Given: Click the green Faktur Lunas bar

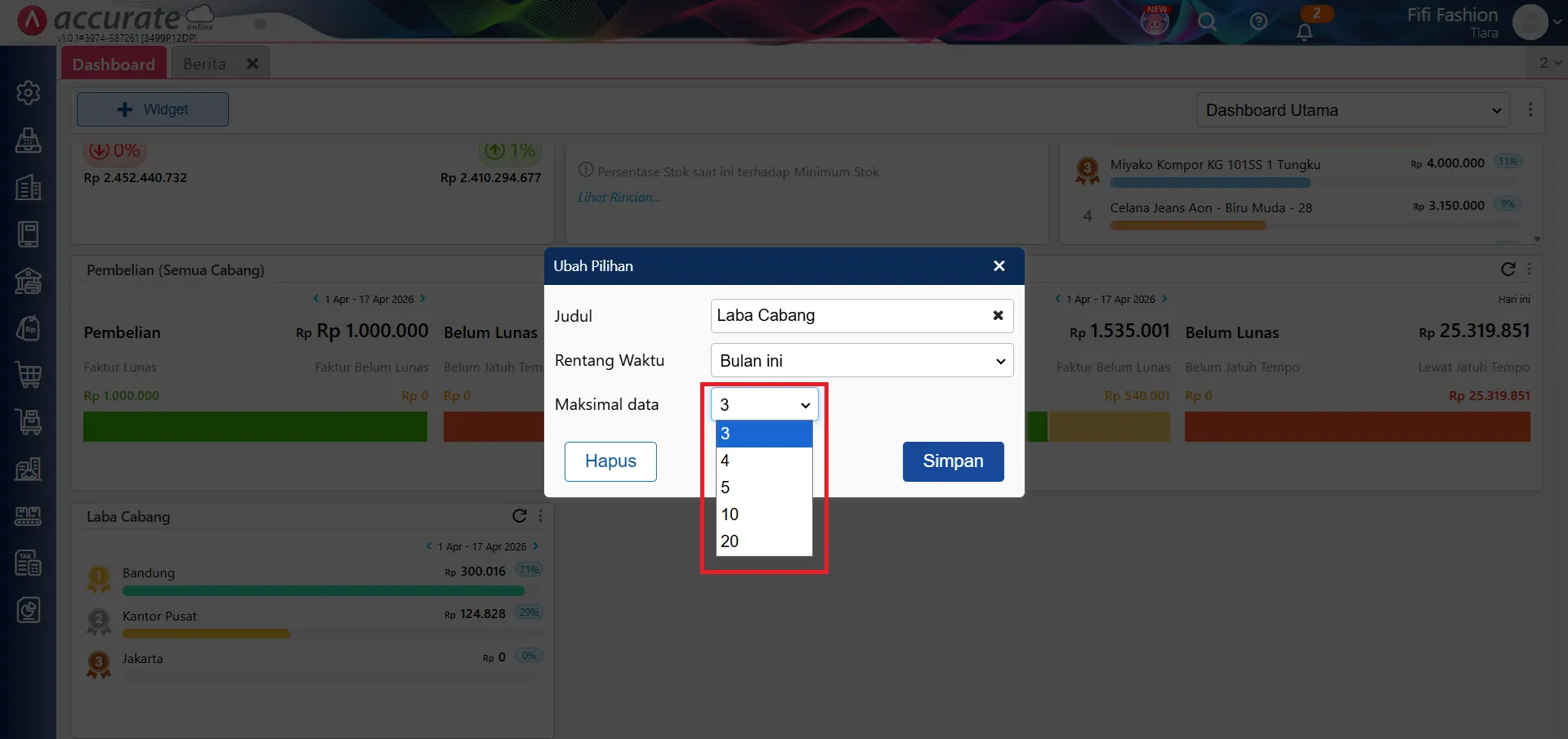Looking at the screenshot, I should tap(255, 427).
